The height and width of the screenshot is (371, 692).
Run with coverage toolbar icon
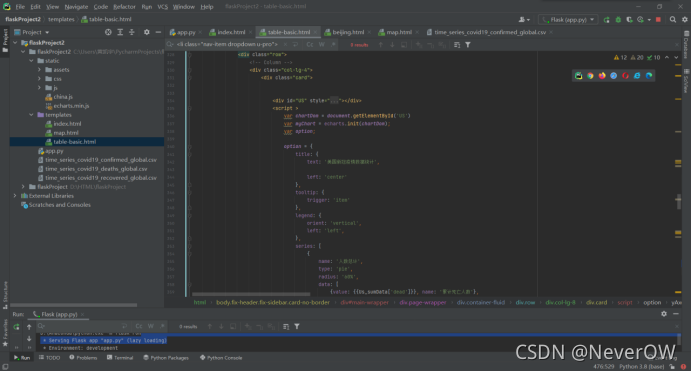pos(629,20)
